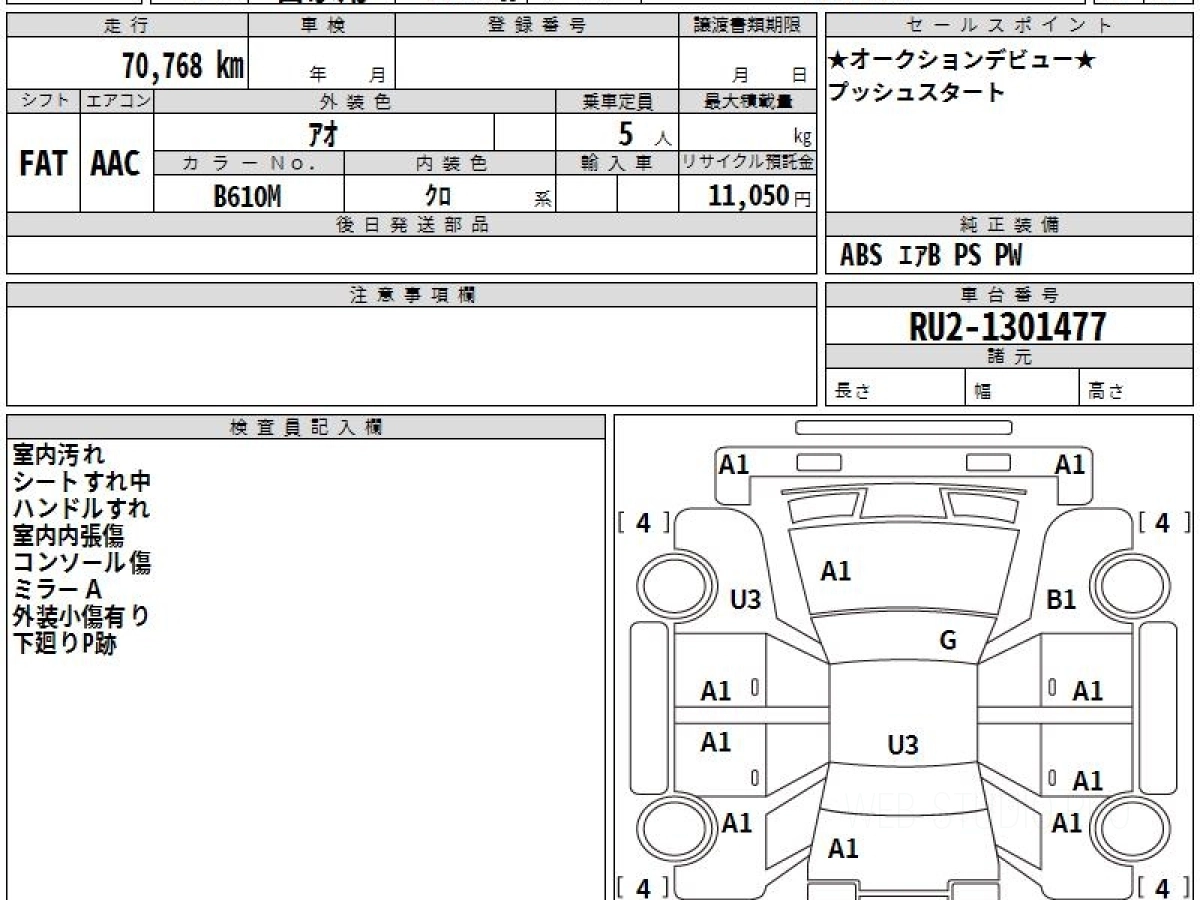Click the リサイクル預託金 header cell
This screenshot has width=1200, height=900.
pyautogui.click(x=747, y=163)
